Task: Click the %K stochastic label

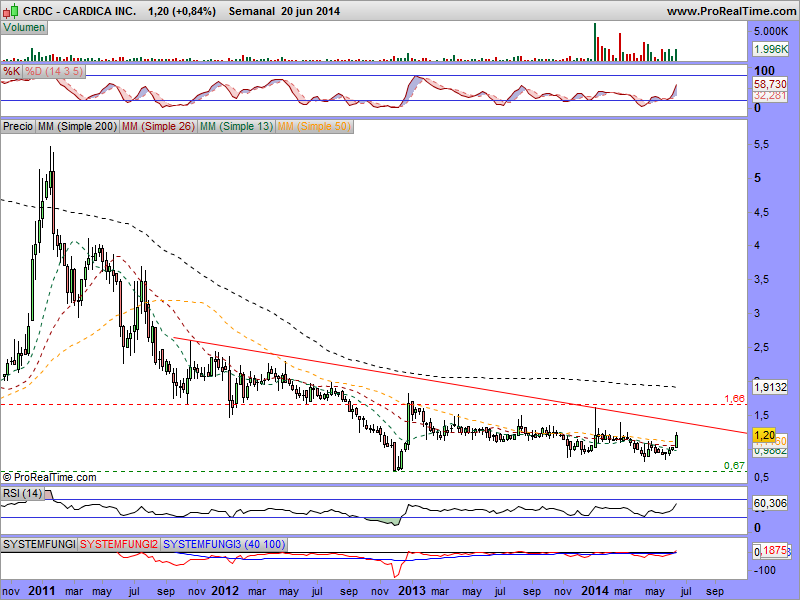Action: (x=11, y=72)
